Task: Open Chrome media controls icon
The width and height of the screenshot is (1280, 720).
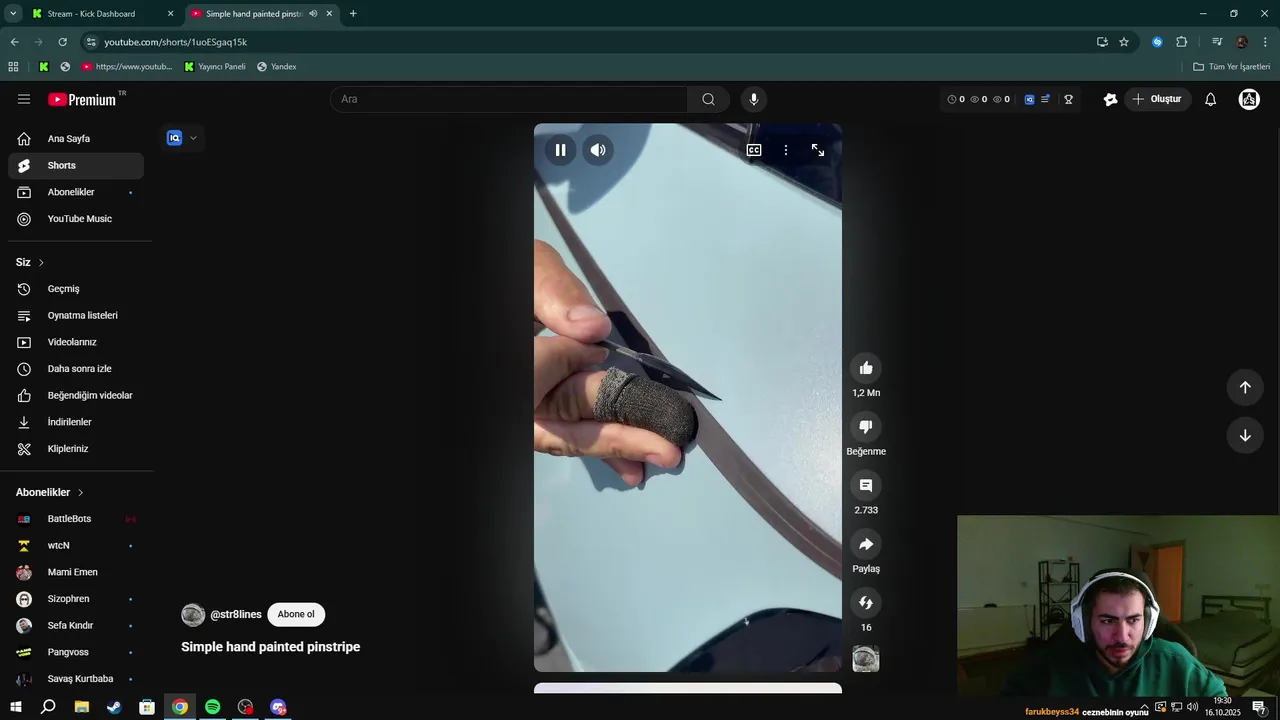Action: click(x=1217, y=42)
